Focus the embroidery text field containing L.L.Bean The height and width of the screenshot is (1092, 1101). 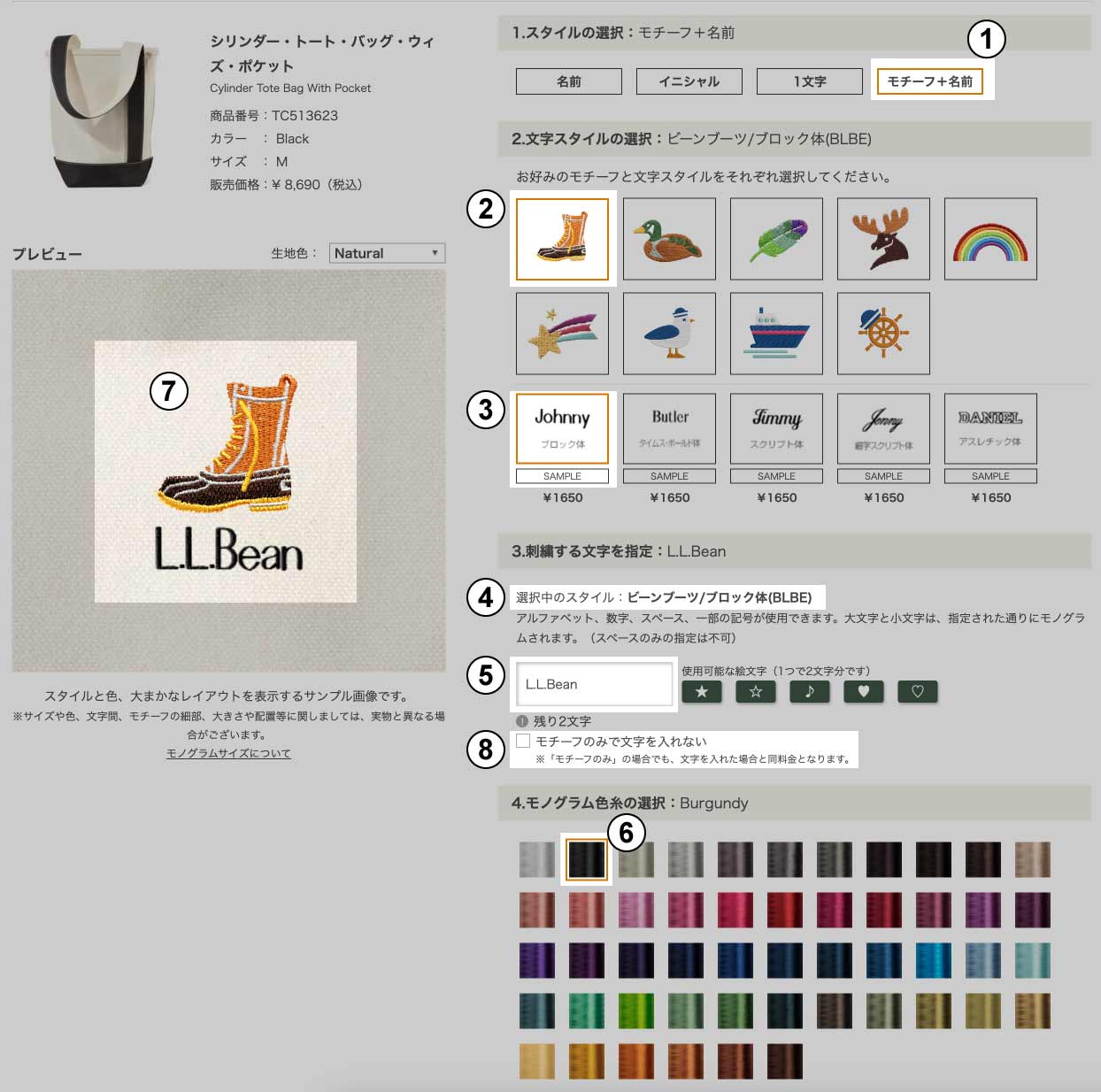click(594, 684)
